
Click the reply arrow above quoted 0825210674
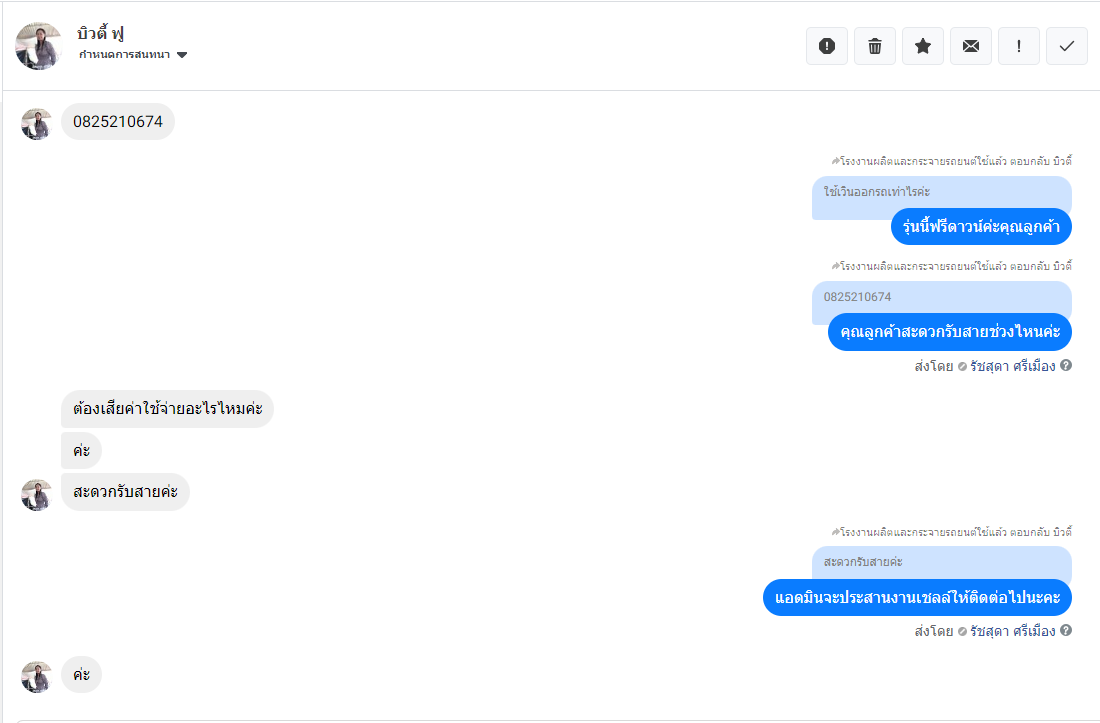(836, 266)
